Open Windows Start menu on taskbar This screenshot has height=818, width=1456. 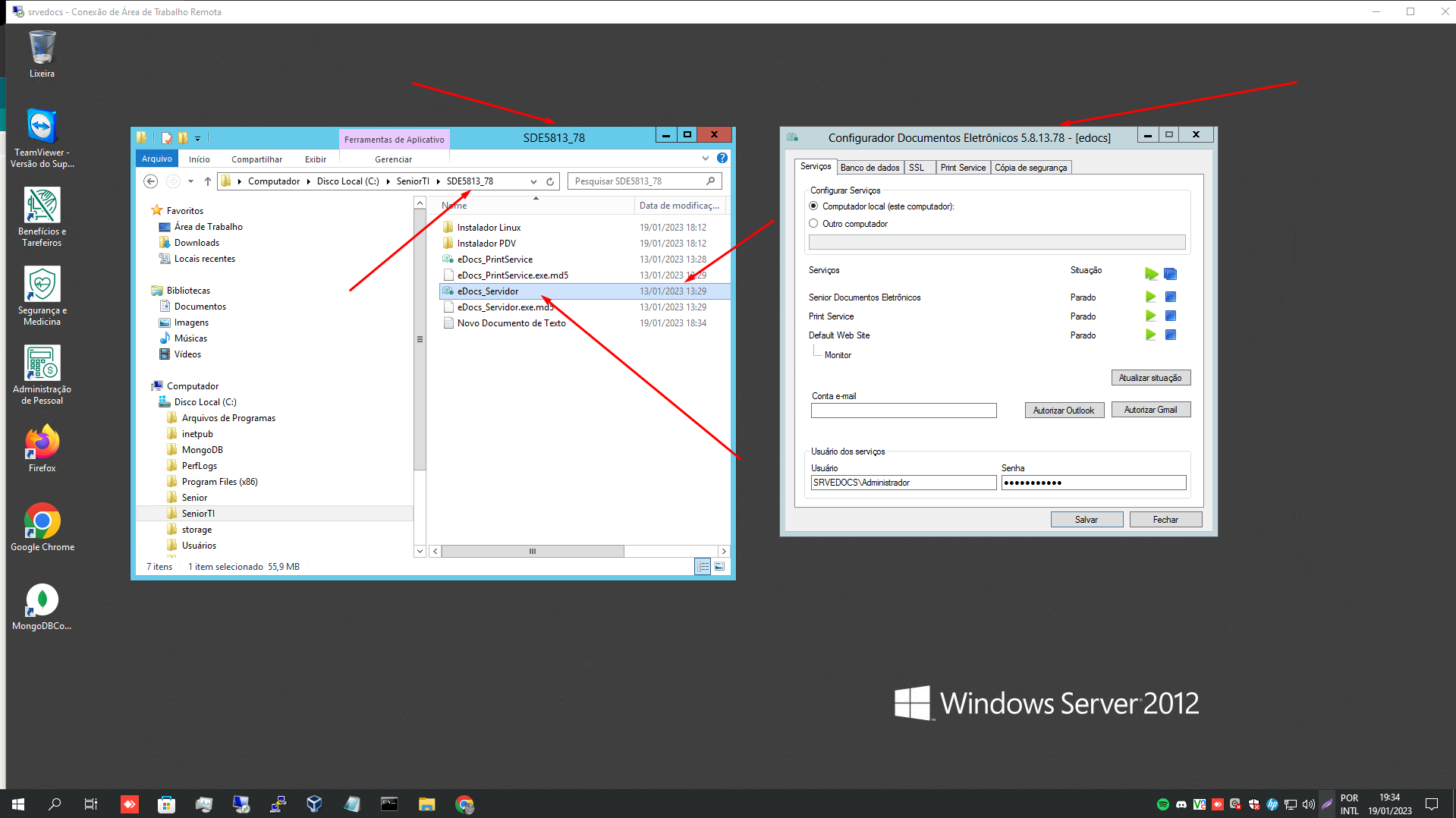[18, 804]
